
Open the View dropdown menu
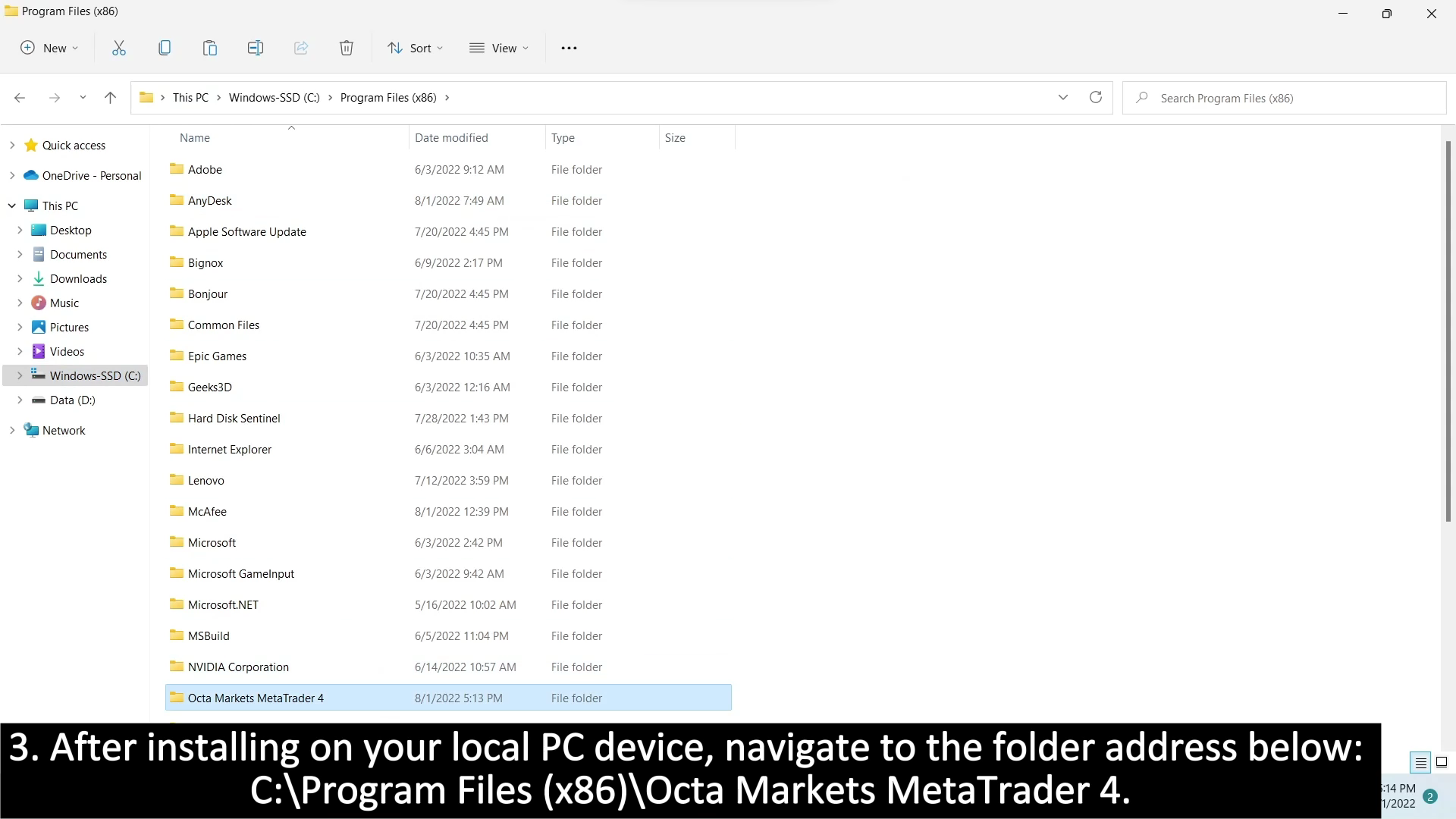[498, 48]
